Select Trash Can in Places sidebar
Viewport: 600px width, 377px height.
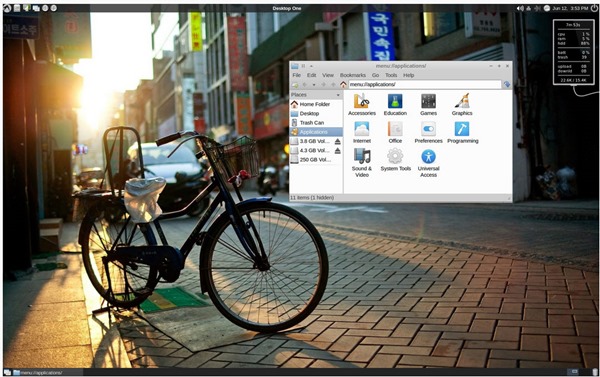(316, 122)
